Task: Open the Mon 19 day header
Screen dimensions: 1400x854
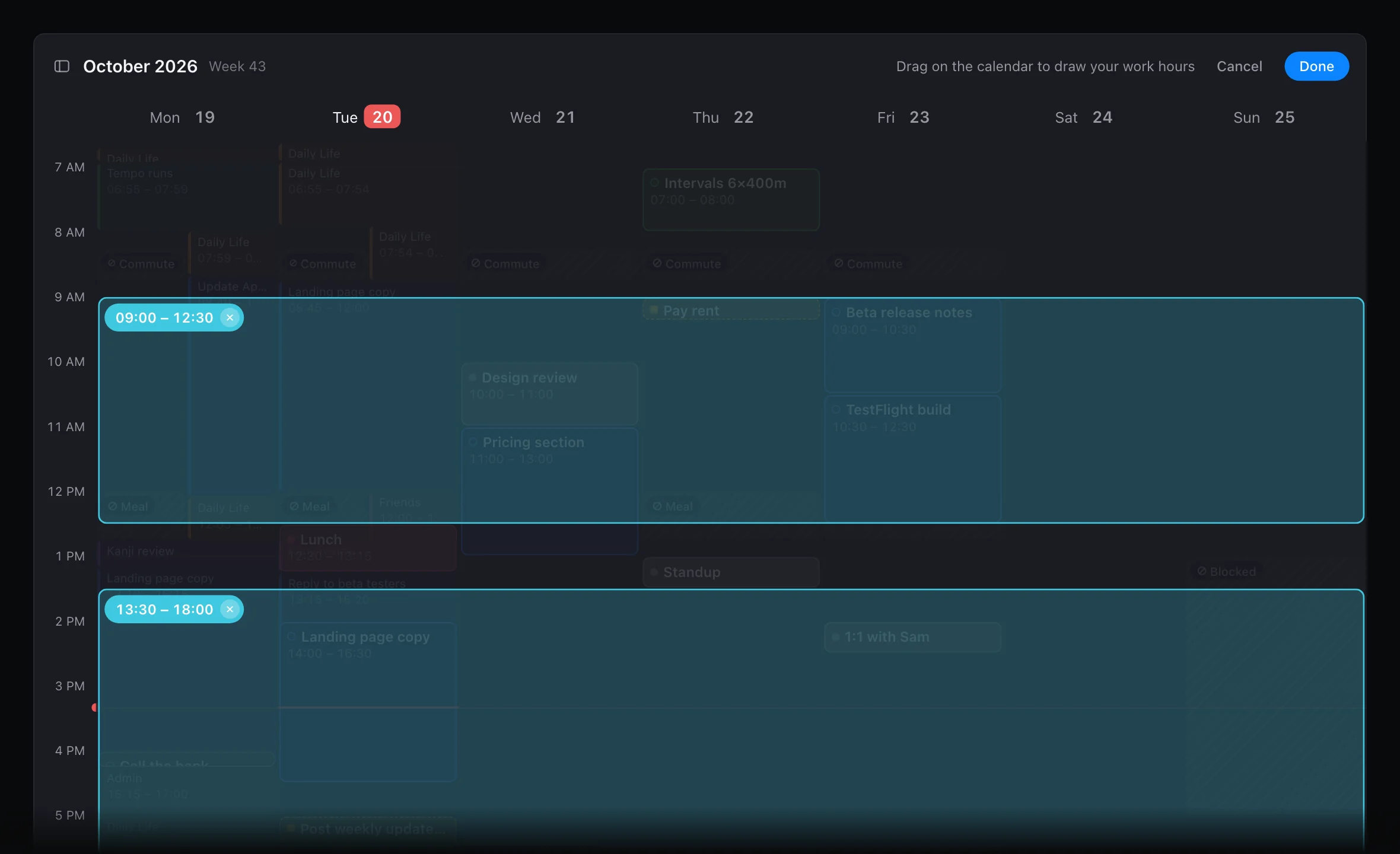Action: click(182, 117)
